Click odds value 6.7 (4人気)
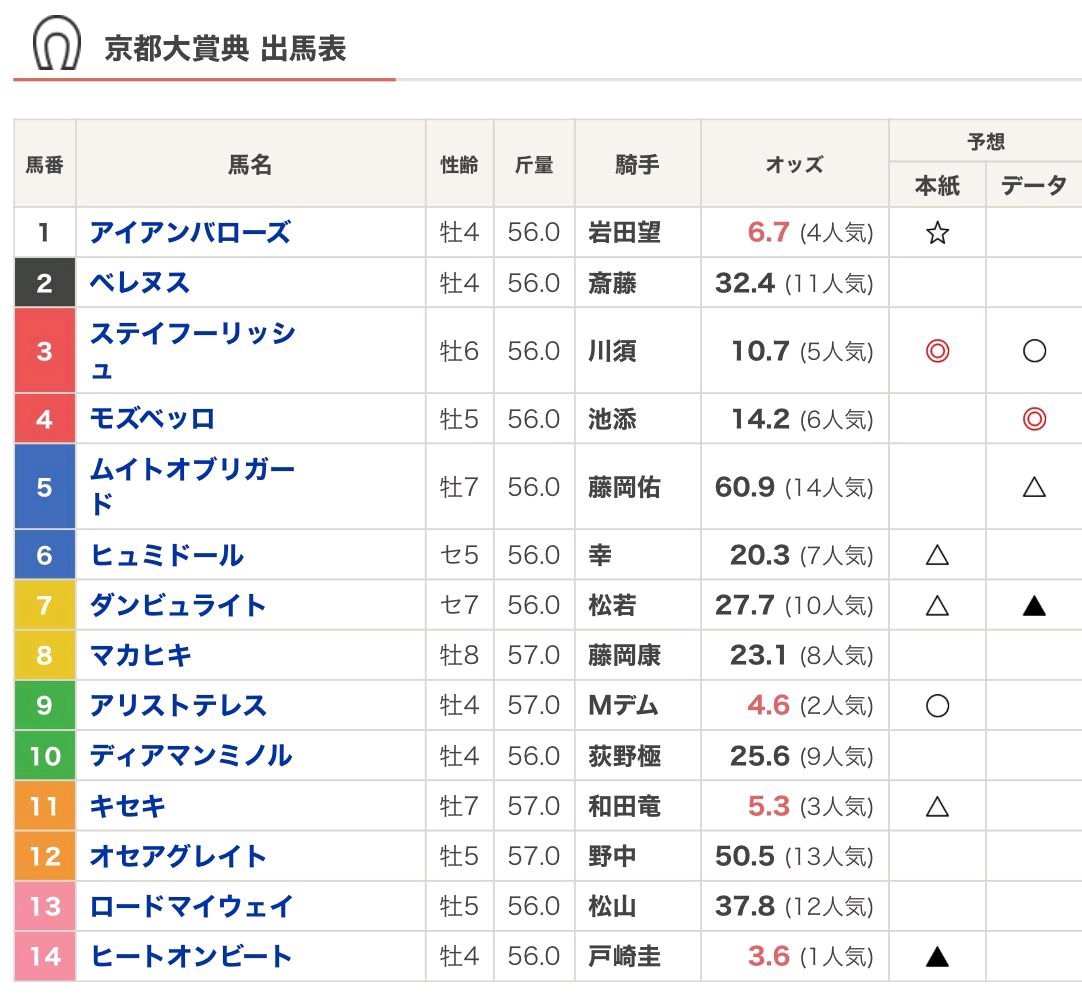 pyautogui.click(x=810, y=233)
